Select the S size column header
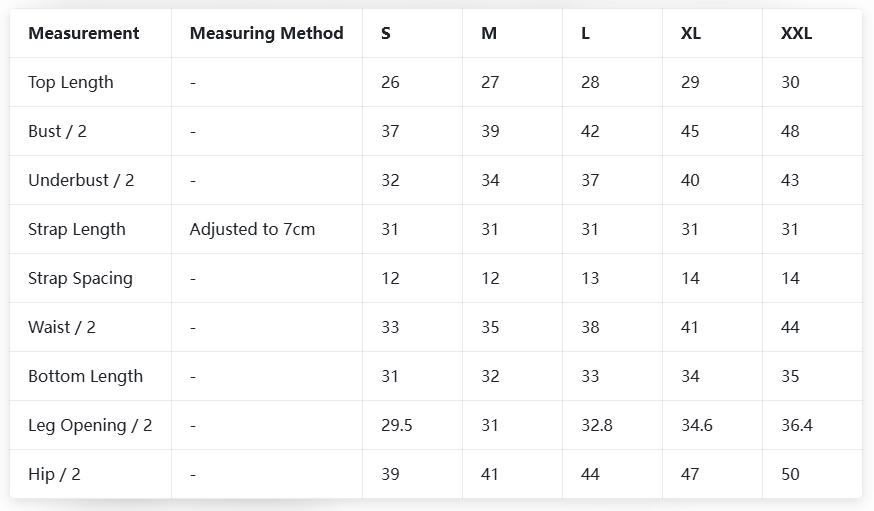The height and width of the screenshot is (511, 874). pos(386,33)
